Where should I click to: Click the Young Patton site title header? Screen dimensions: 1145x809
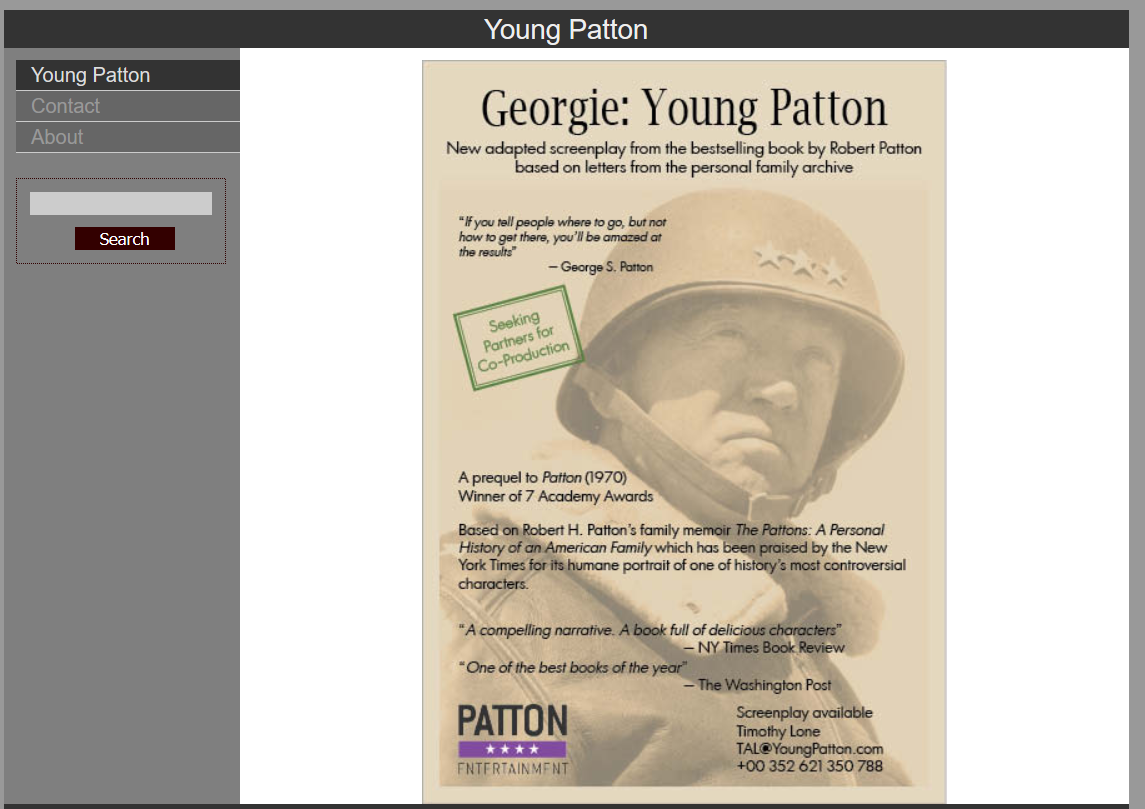(x=566, y=30)
